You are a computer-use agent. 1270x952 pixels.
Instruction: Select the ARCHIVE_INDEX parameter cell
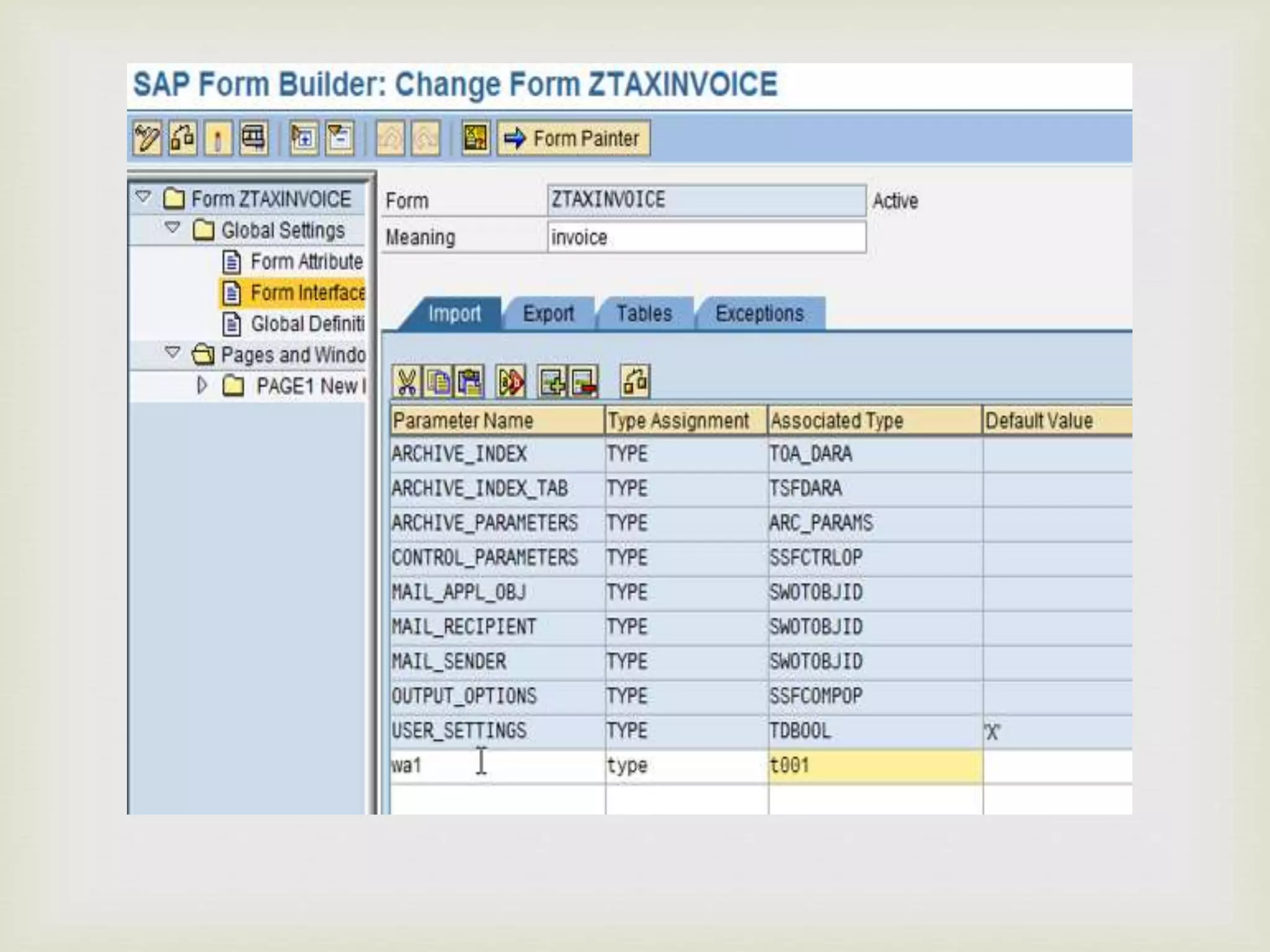tap(497, 454)
